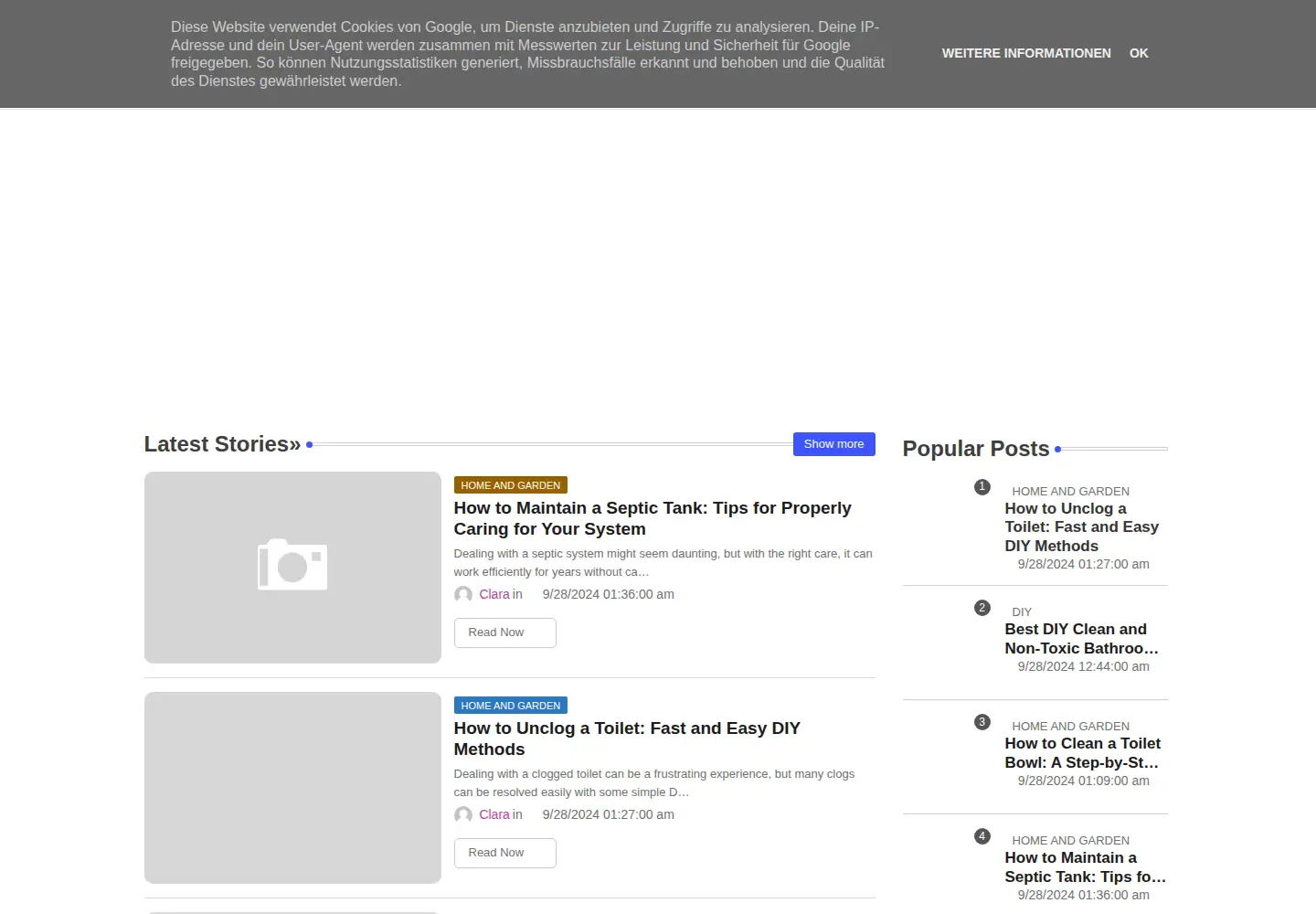Viewport: 1316px width, 914px height.
Task: Click Show more in Latest Stories
Action: [833, 444]
